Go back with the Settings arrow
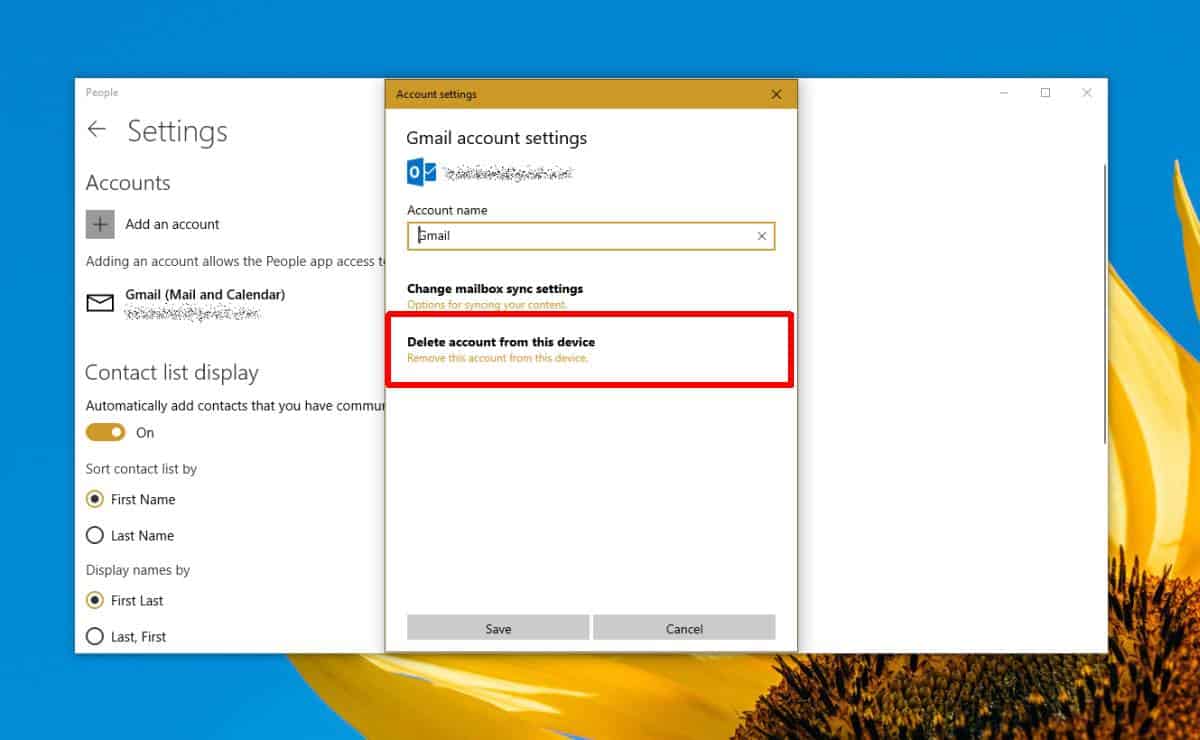 (x=97, y=130)
